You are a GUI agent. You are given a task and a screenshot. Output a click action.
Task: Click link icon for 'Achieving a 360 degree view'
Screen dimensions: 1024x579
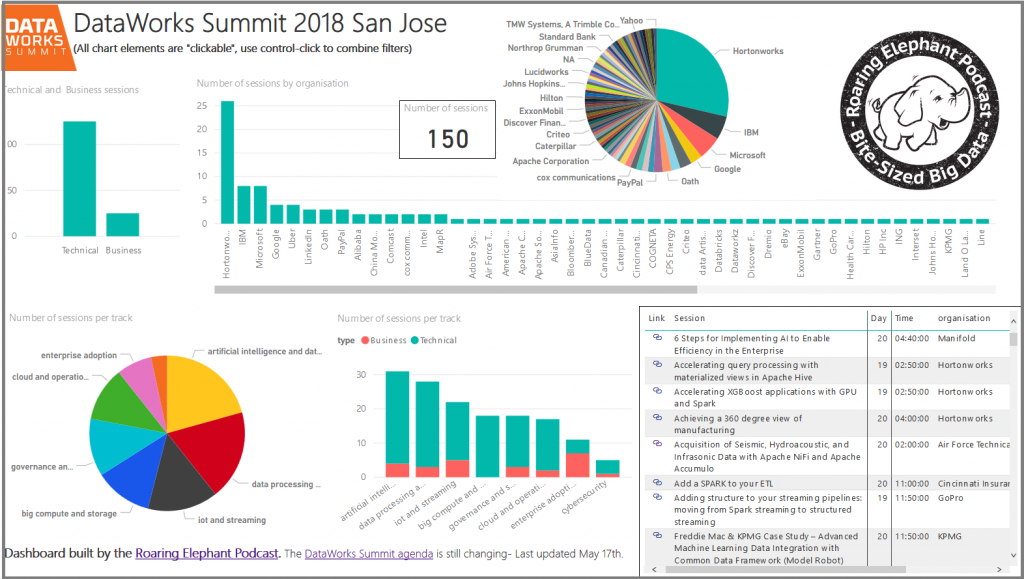tap(657, 419)
